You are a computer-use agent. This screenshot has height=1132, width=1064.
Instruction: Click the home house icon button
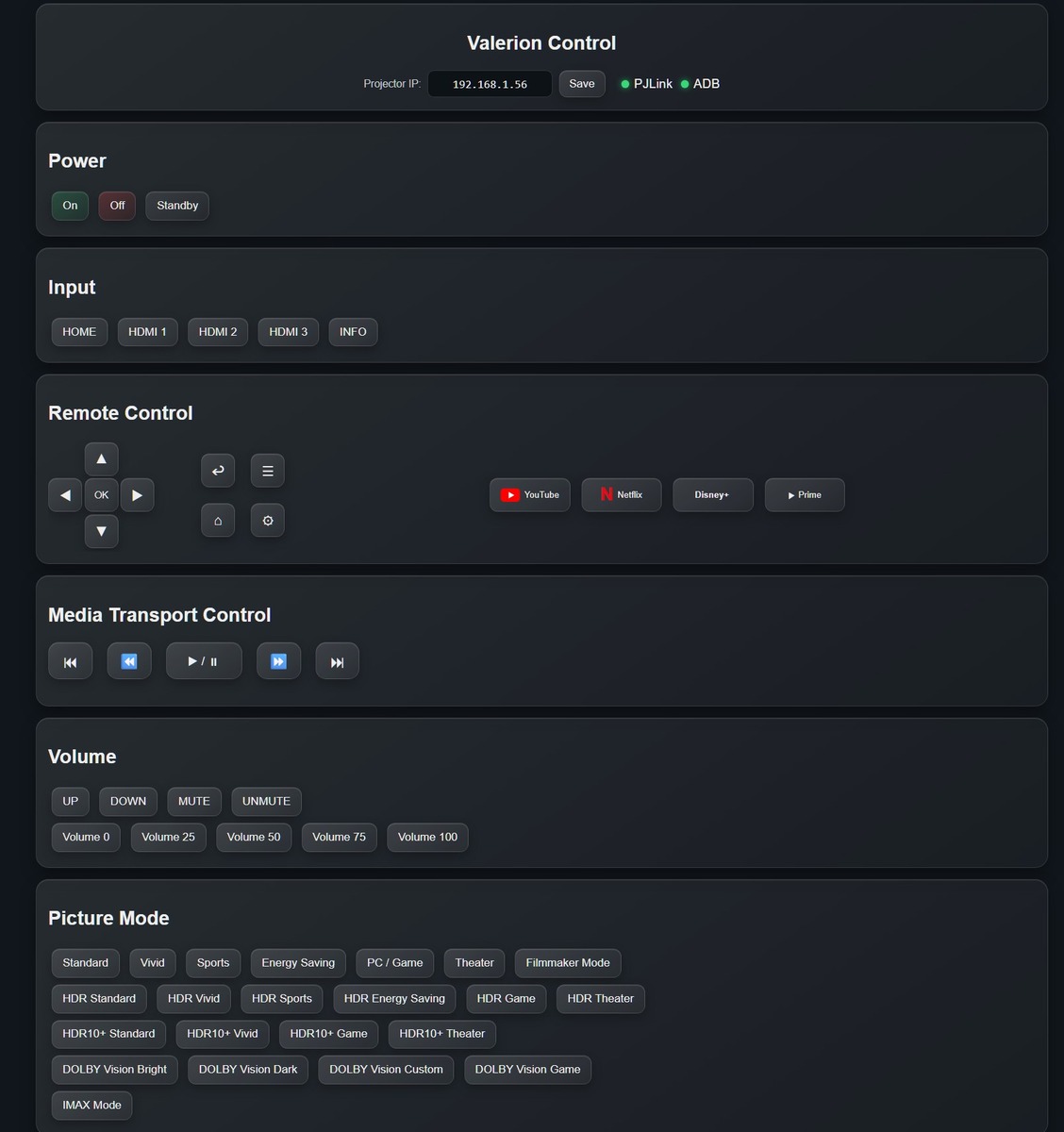pos(218,521)
